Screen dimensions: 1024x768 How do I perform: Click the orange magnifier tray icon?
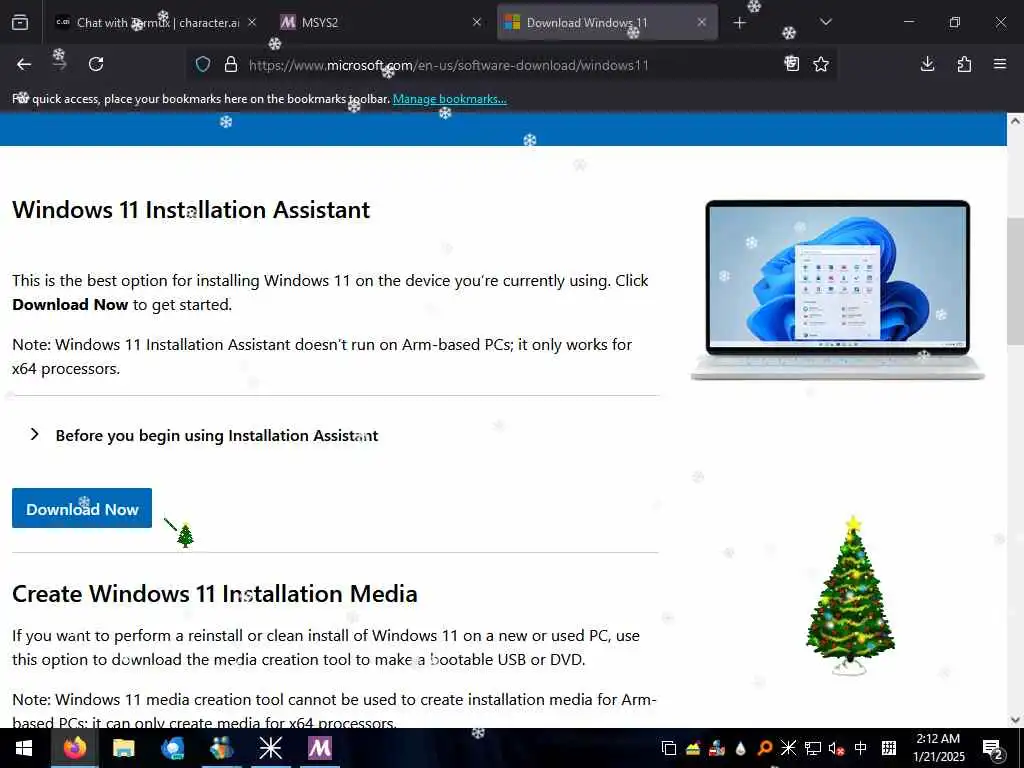765,748
